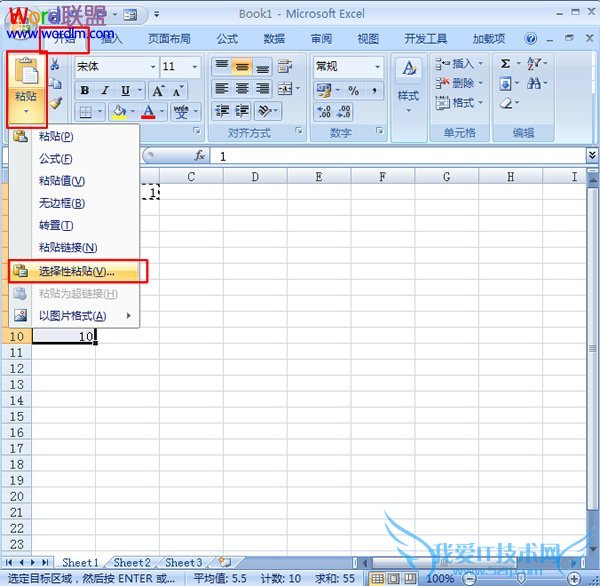Choose 无边框(B) menu item
Image resolution: width=600 pixels, height=586 pixels.
pyautogui.click(x=74, y=203)
